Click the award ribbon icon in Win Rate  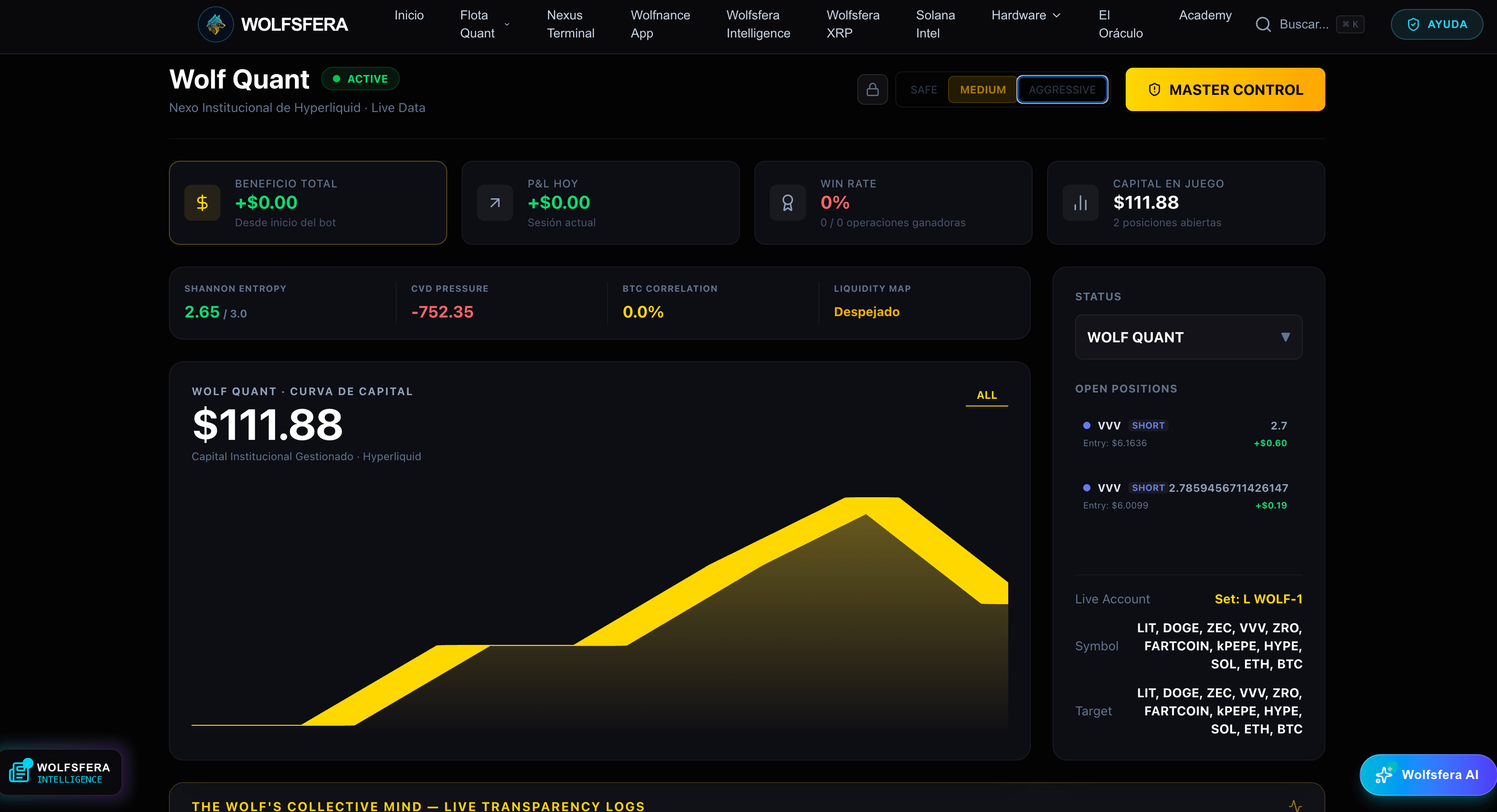tap(787, 203)
